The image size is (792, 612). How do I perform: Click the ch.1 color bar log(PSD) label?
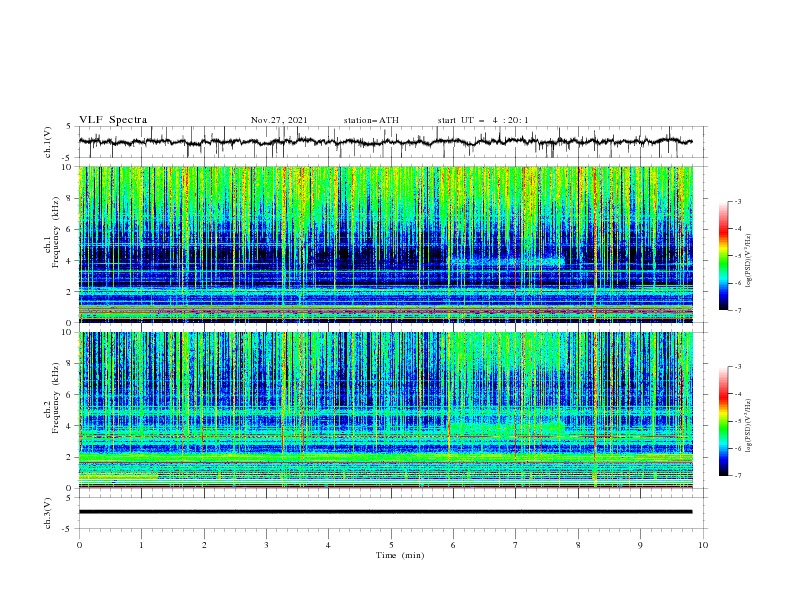748,261
